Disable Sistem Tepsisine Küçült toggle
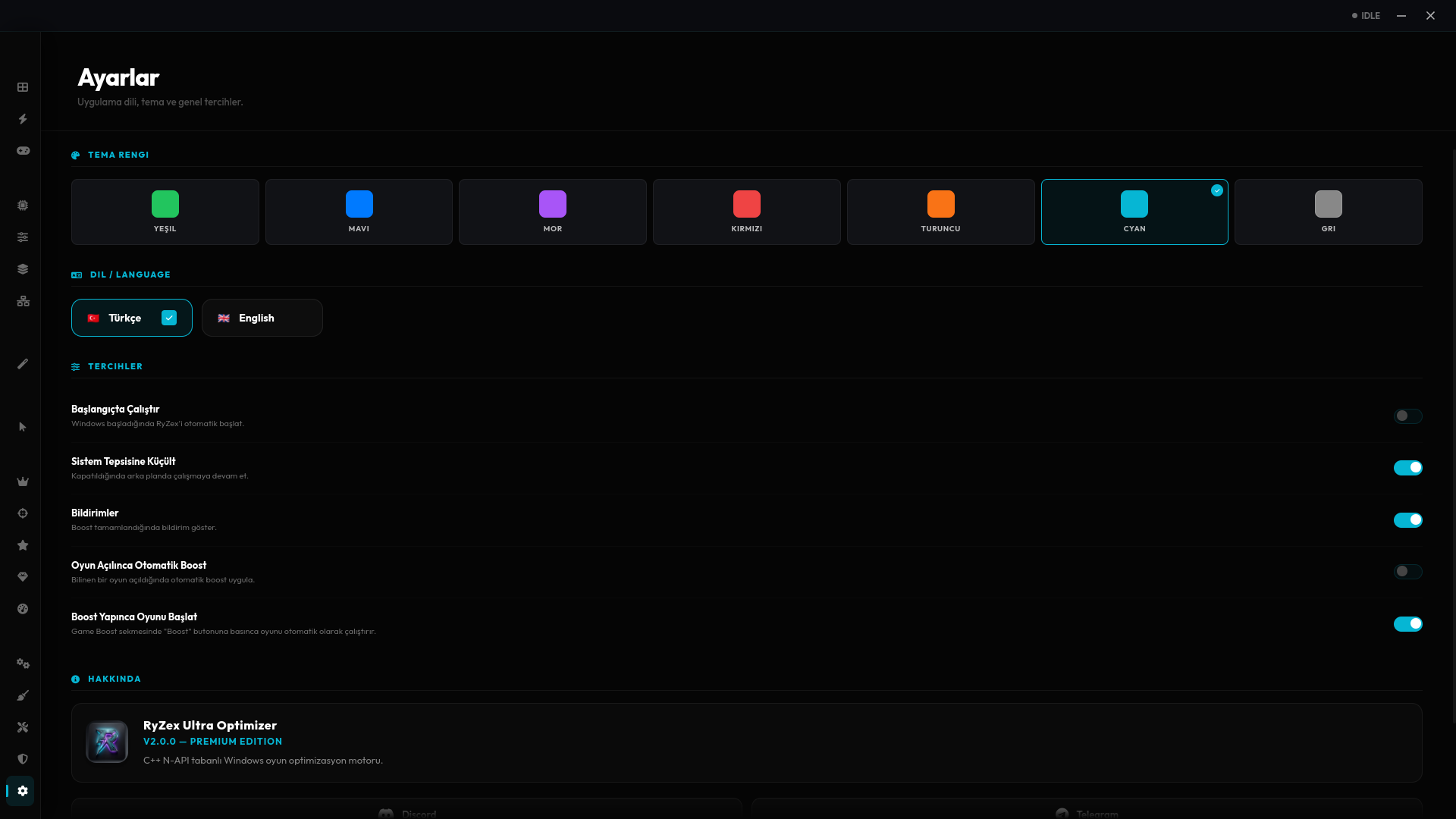This screenshot has height=819, width=1456. [1407, 468]
